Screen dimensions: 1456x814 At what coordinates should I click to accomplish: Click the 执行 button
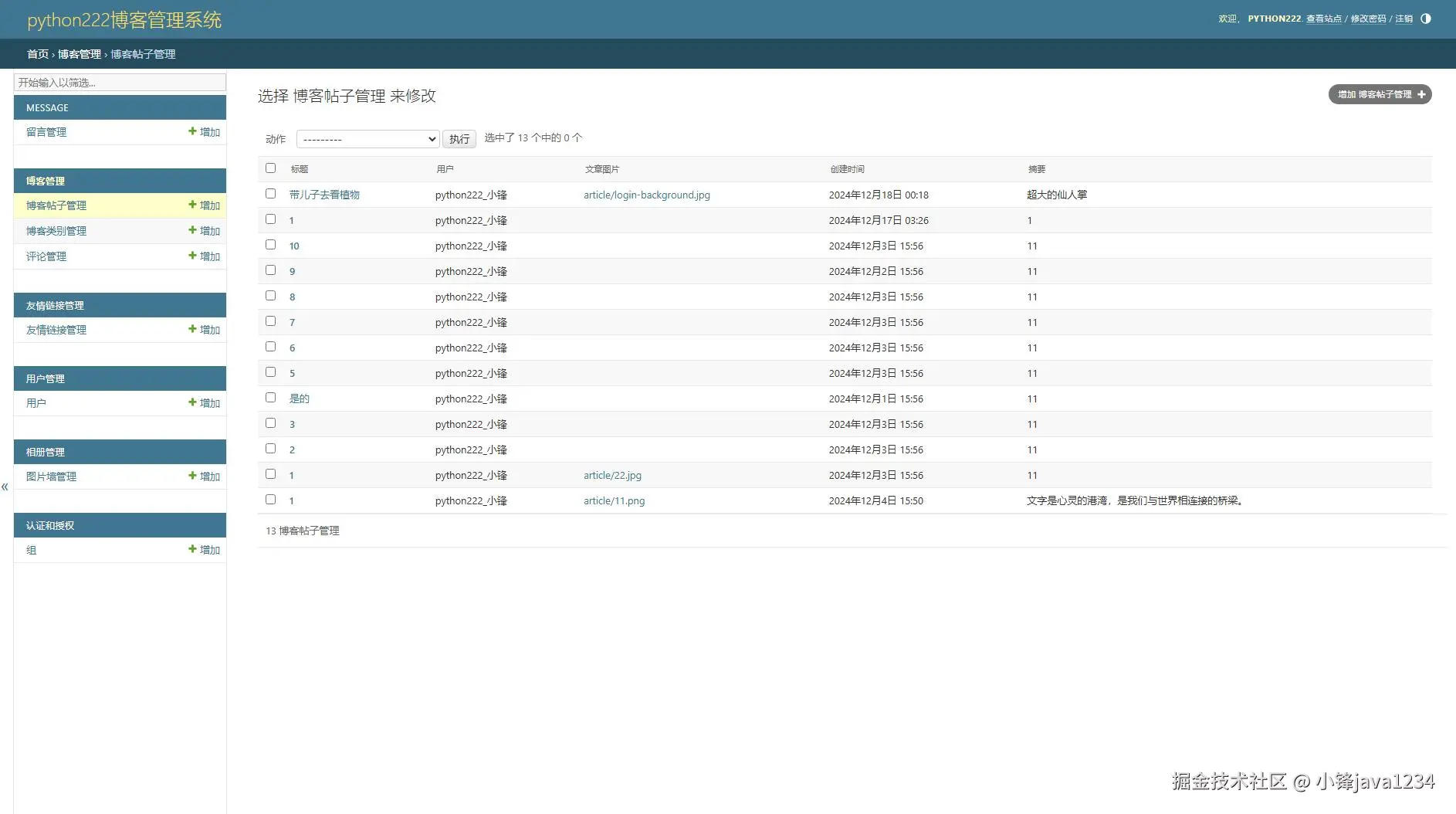pos(459,139)
